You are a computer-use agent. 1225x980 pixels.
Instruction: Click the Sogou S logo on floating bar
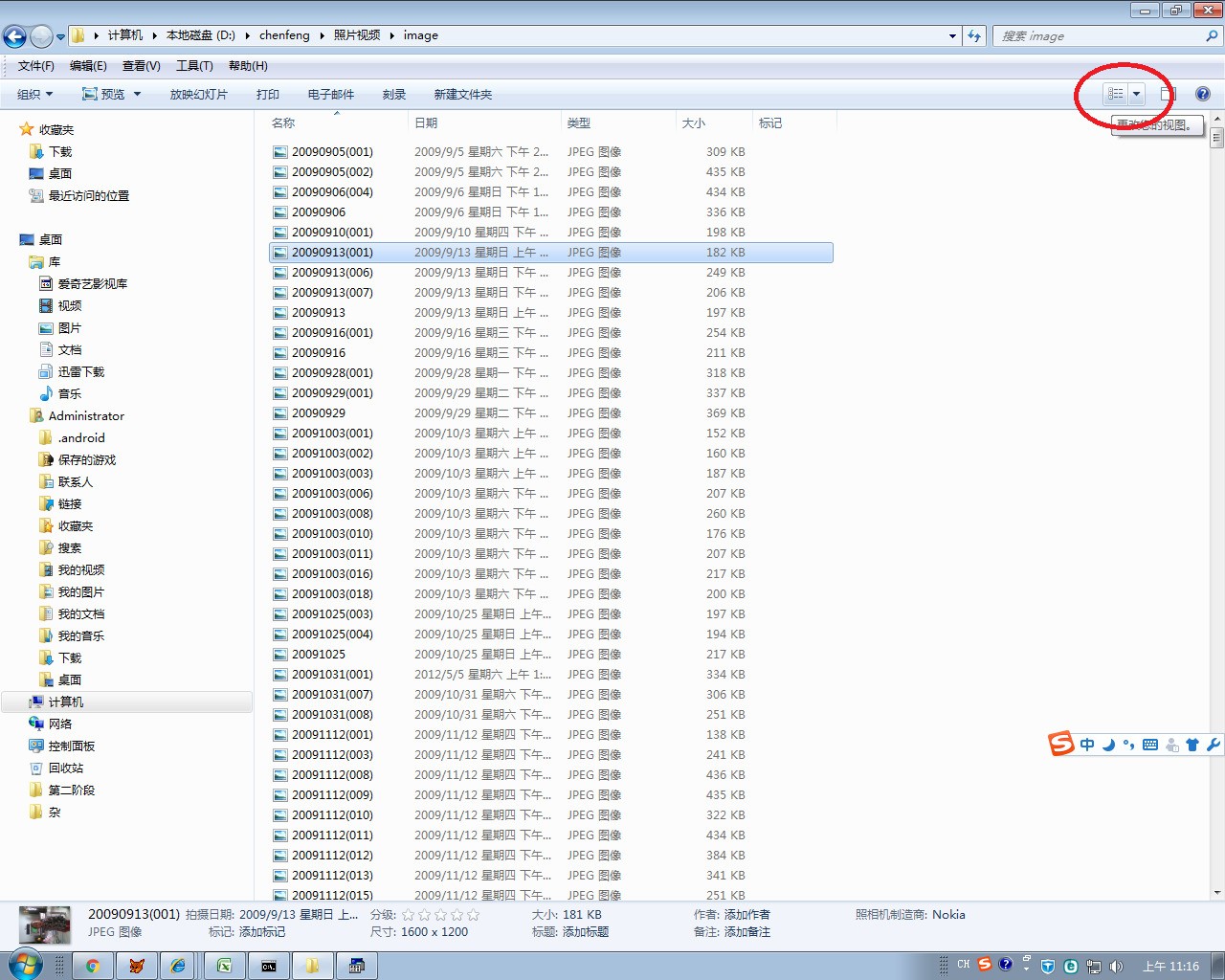click(1061, 744)
